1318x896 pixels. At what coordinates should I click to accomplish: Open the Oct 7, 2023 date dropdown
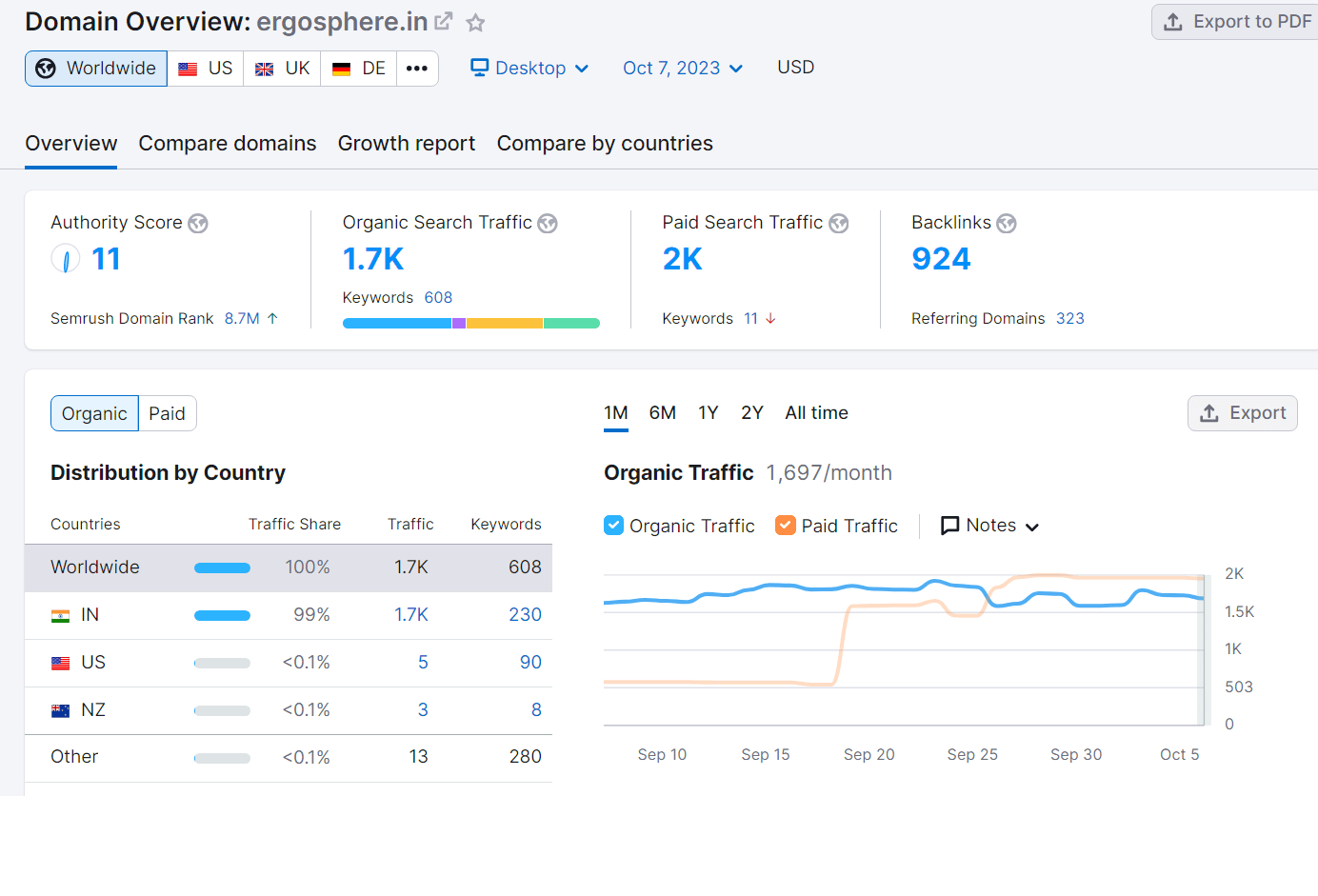pos(683,69)
